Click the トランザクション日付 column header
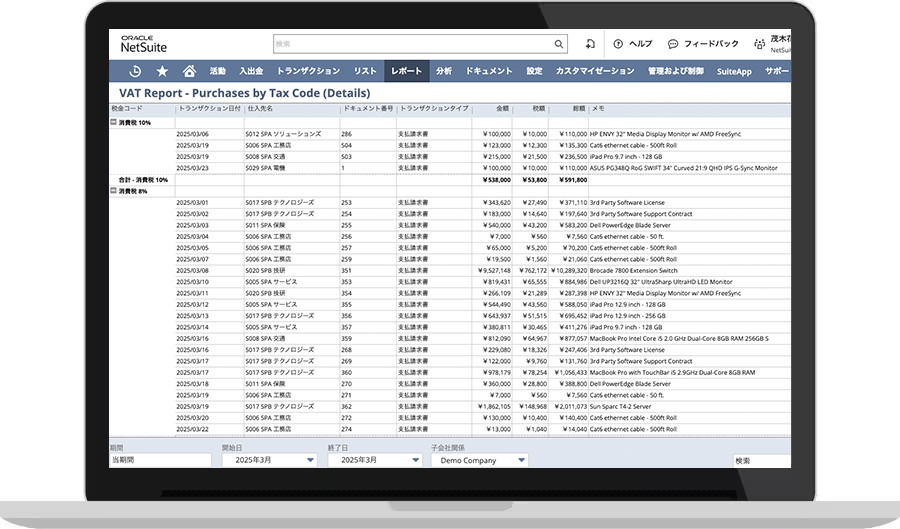 (209, 107)
